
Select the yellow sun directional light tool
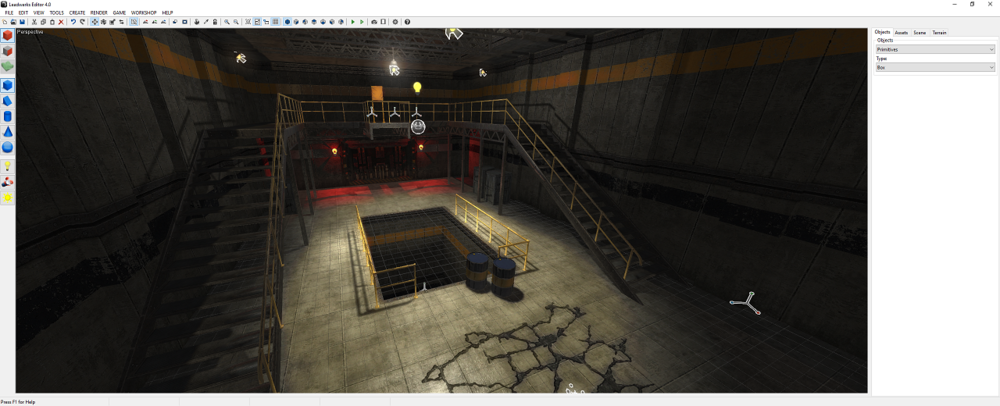click(x=8, y=198)
